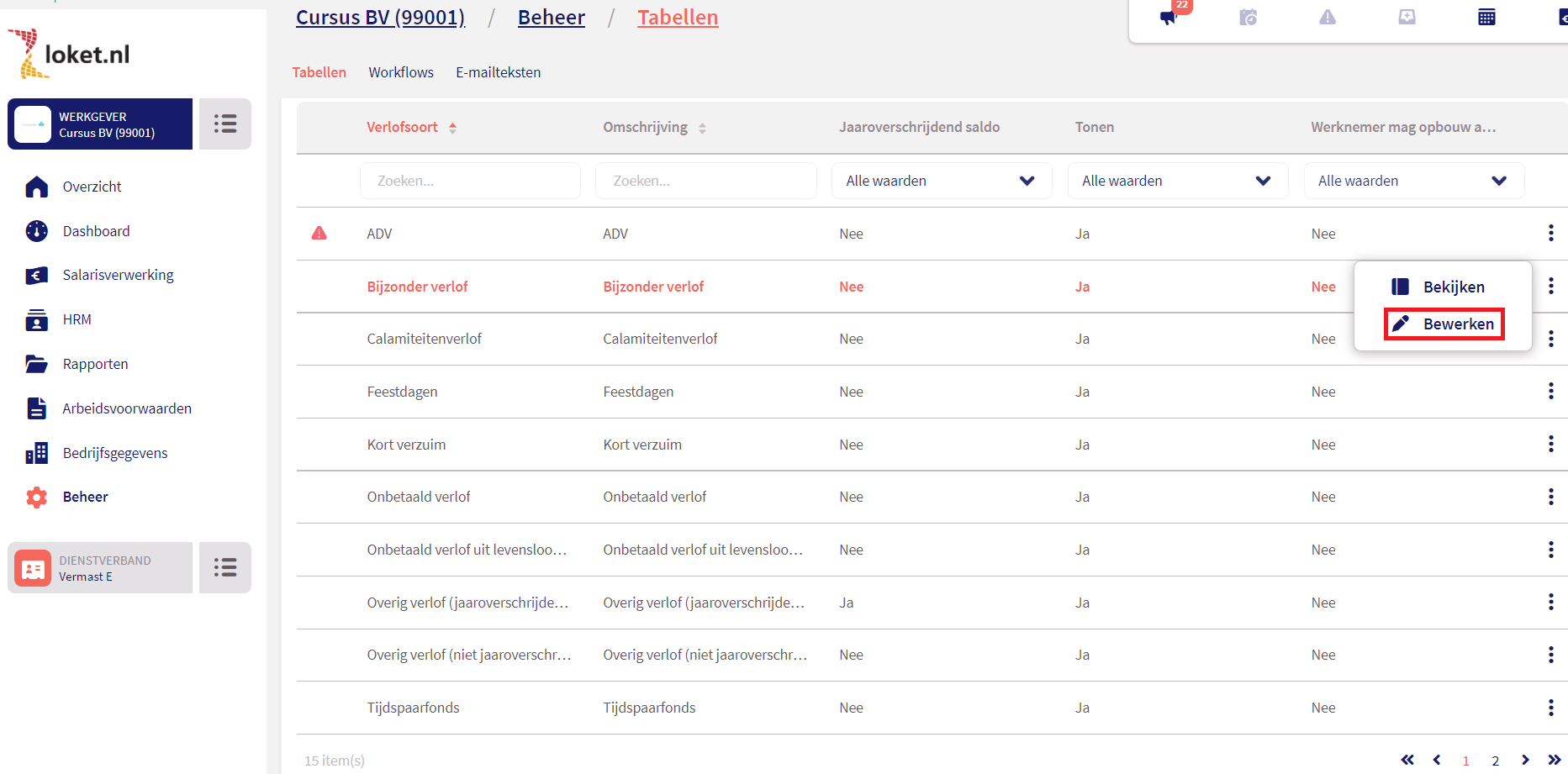Open Werkgever list menu icon

(x=224, y=124)
